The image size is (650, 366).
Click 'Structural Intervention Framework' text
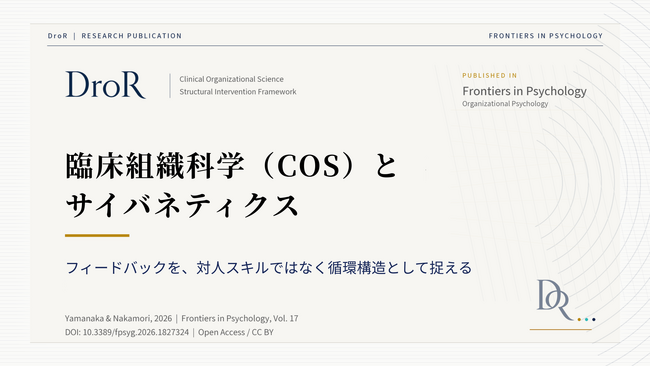238,92
